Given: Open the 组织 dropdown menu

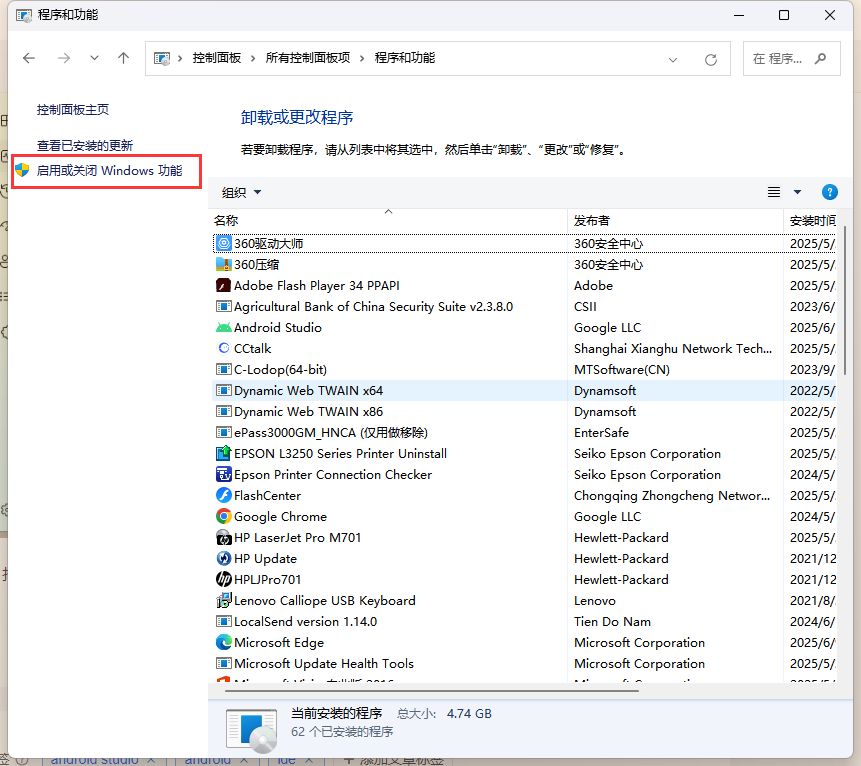Looking at the screenshot, I should [241, 192].
